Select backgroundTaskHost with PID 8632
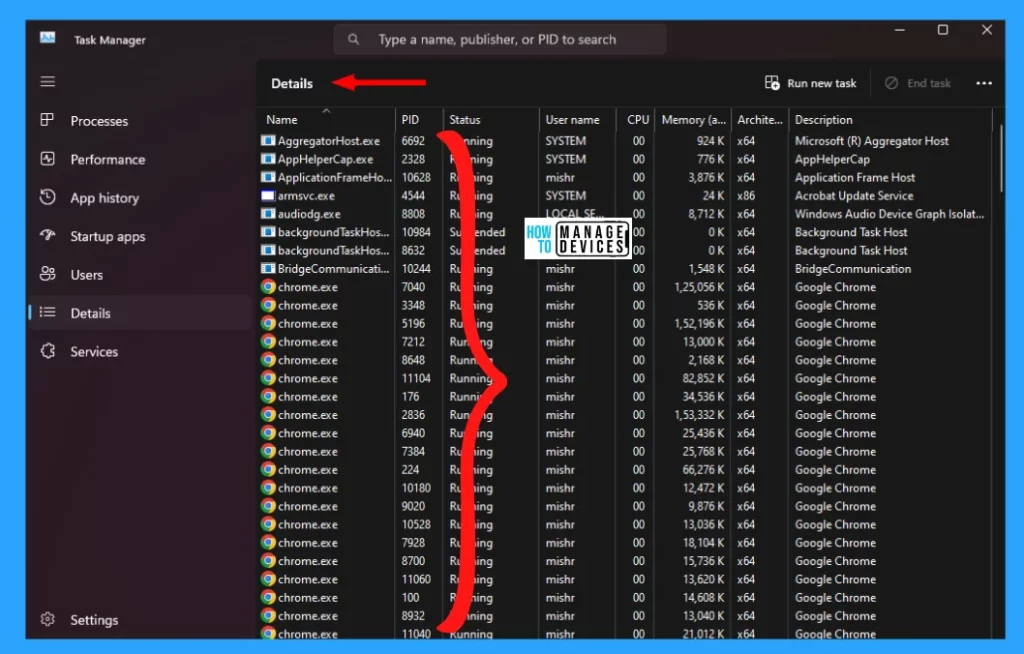Image resolution: width=1024 pixels, height=654 pixels. click(x=627, y=250)
